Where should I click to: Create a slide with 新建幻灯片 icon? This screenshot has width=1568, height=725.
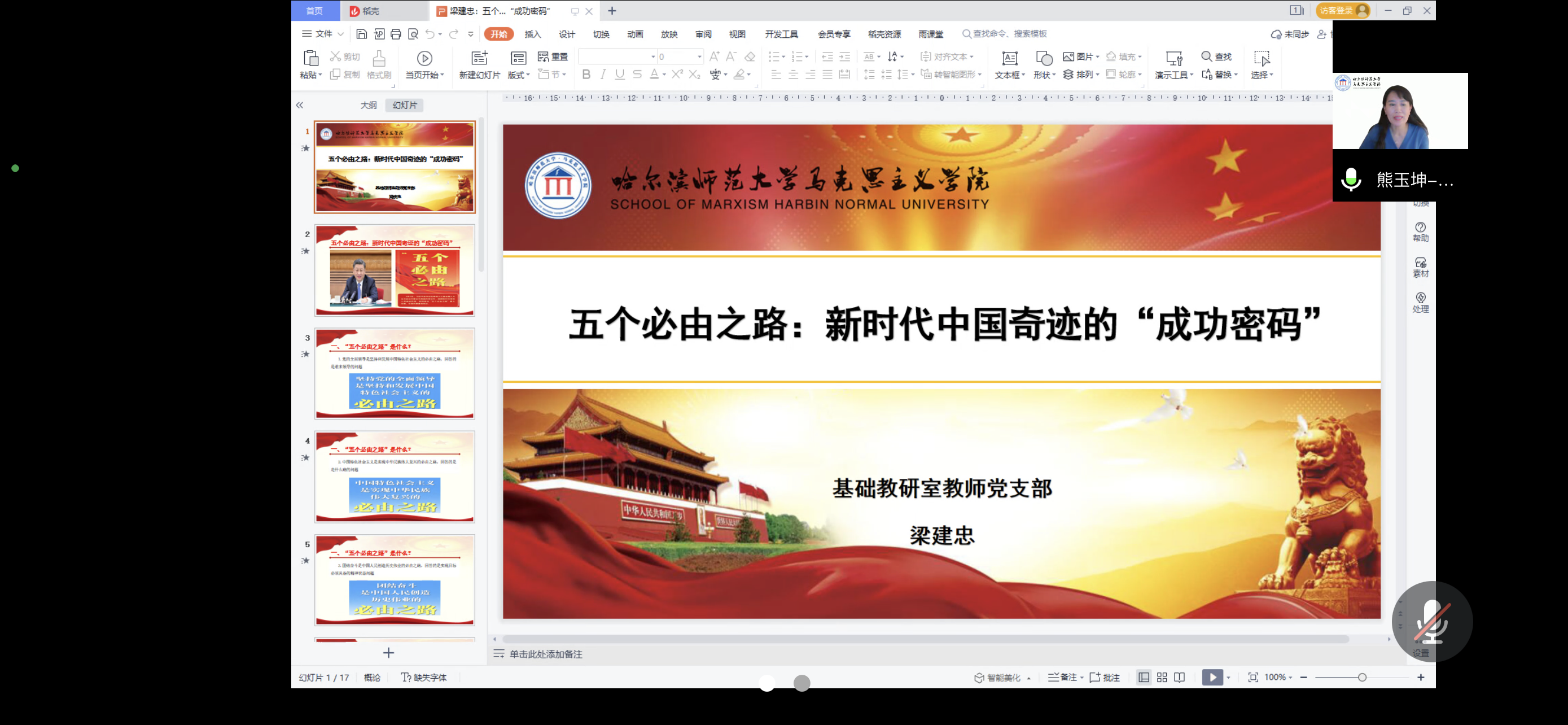pyautogui.click(x=480, y=65)
